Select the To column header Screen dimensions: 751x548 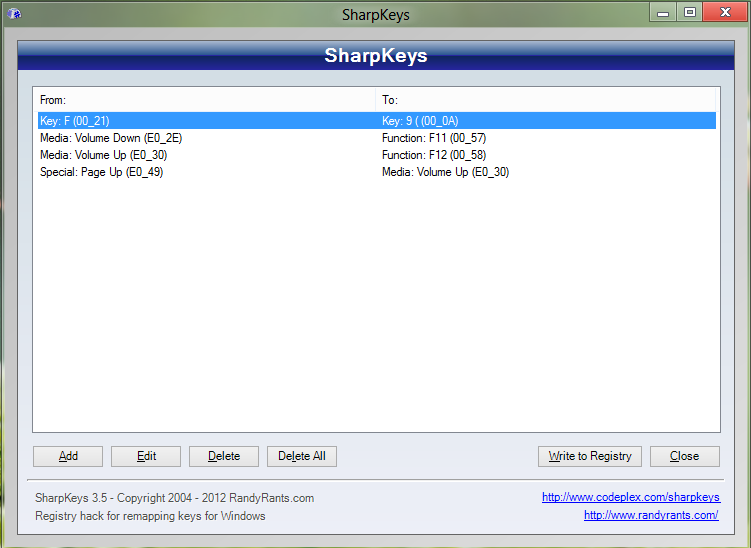(546, 100)
